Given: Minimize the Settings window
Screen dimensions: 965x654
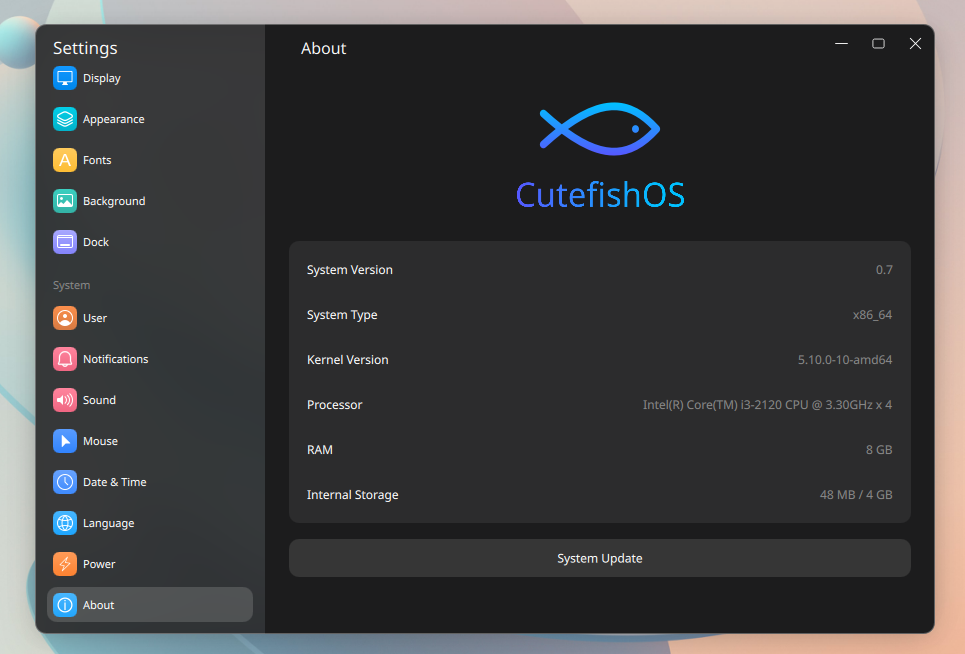Looking at the screenshot, I should (841, 44).
